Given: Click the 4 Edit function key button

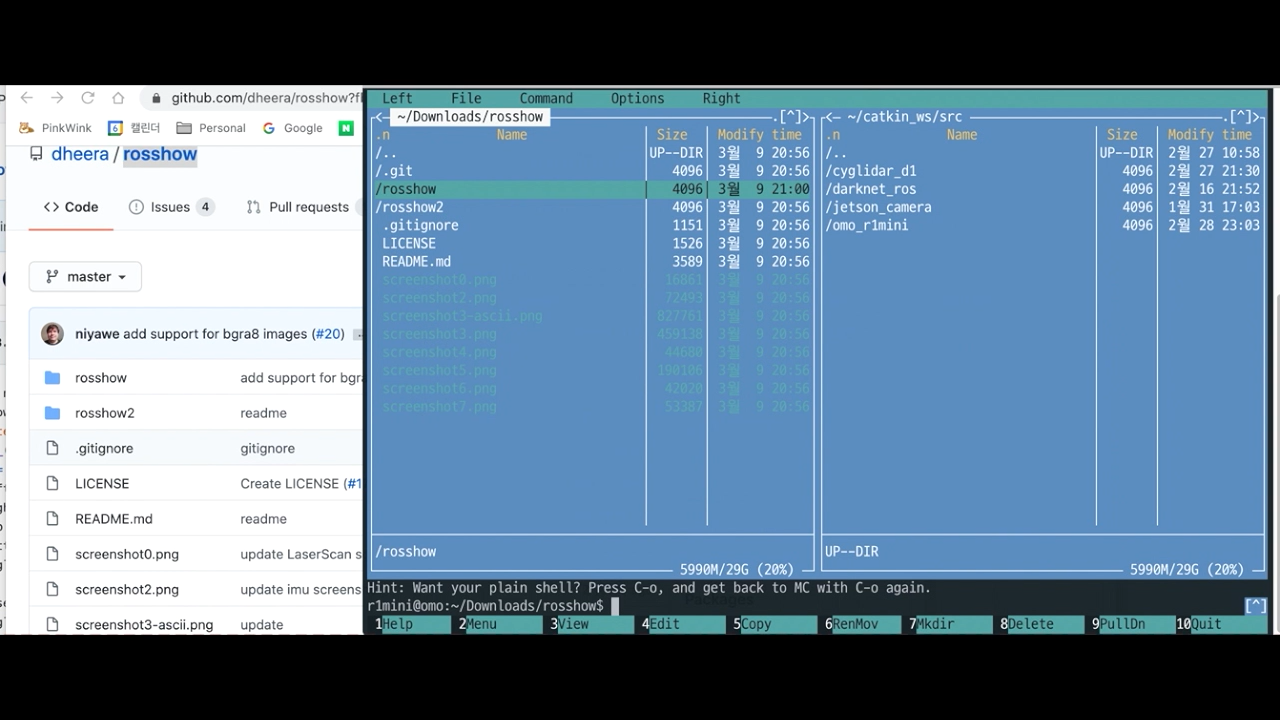Looking at the screenshot, I should point(684,624).
